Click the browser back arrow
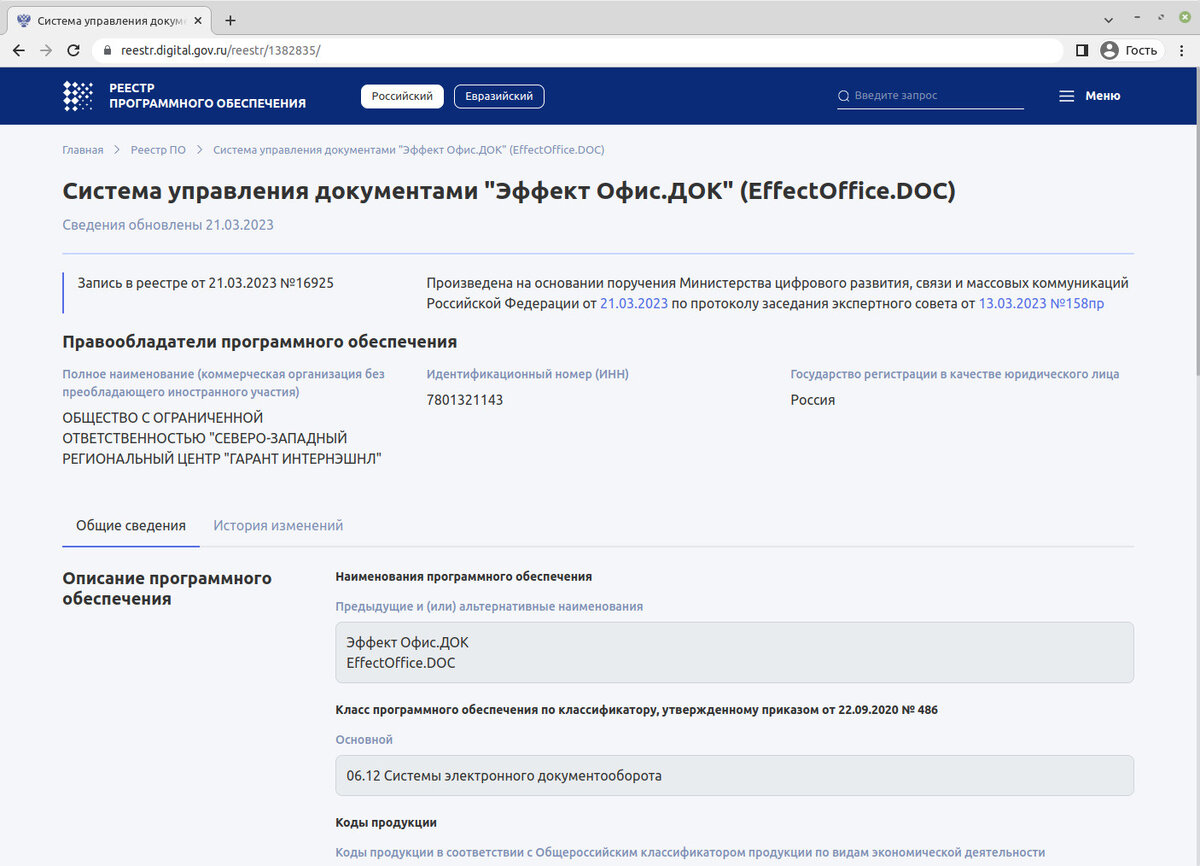This screenshot has width=1200, height=866. 19,50
